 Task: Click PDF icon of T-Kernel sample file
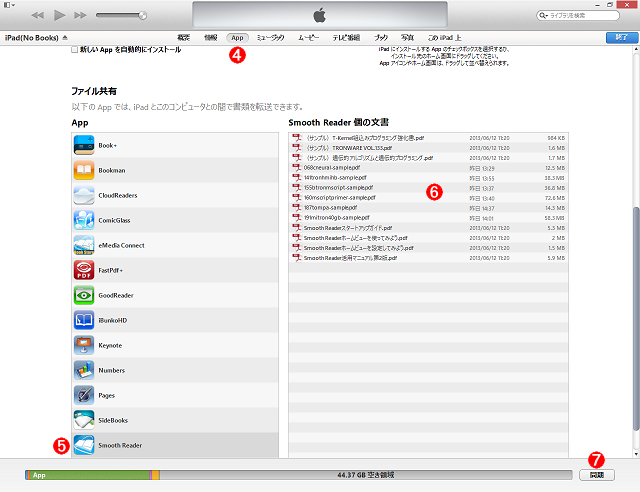296,138
